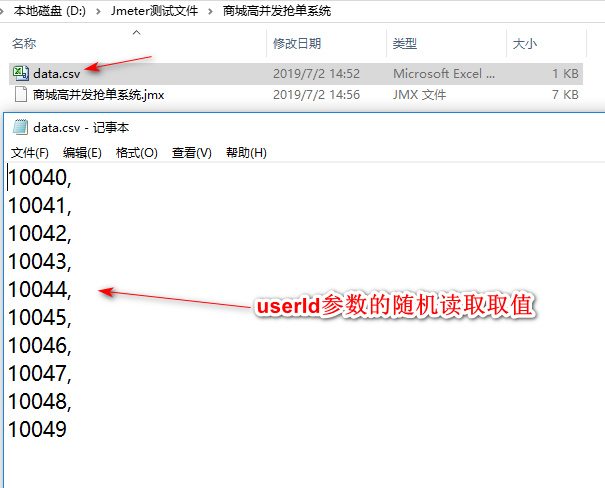This screenshot has height=488, width=605.
Task: Select the data.csv file name
Action: [57, 74]
